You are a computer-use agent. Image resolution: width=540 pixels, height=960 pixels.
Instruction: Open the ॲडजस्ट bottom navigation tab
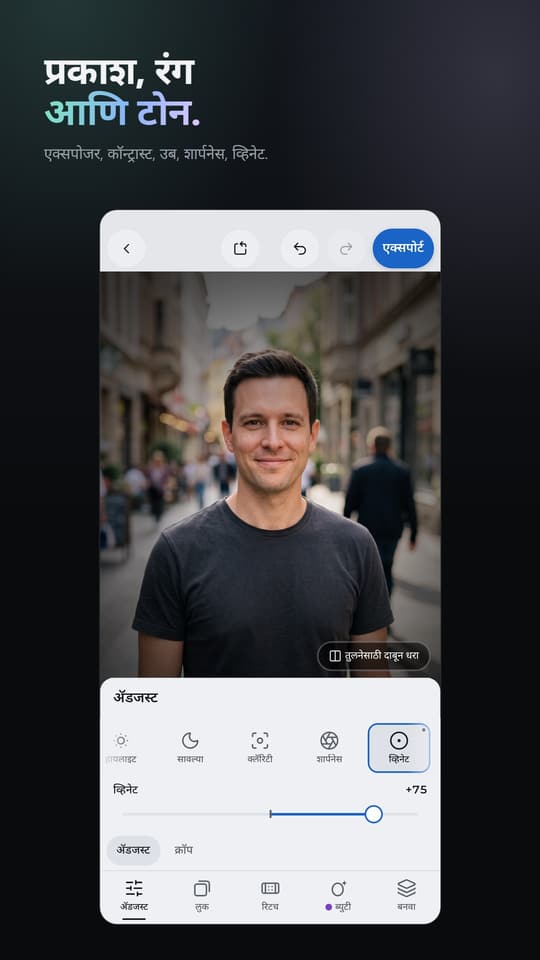[134, 895]
